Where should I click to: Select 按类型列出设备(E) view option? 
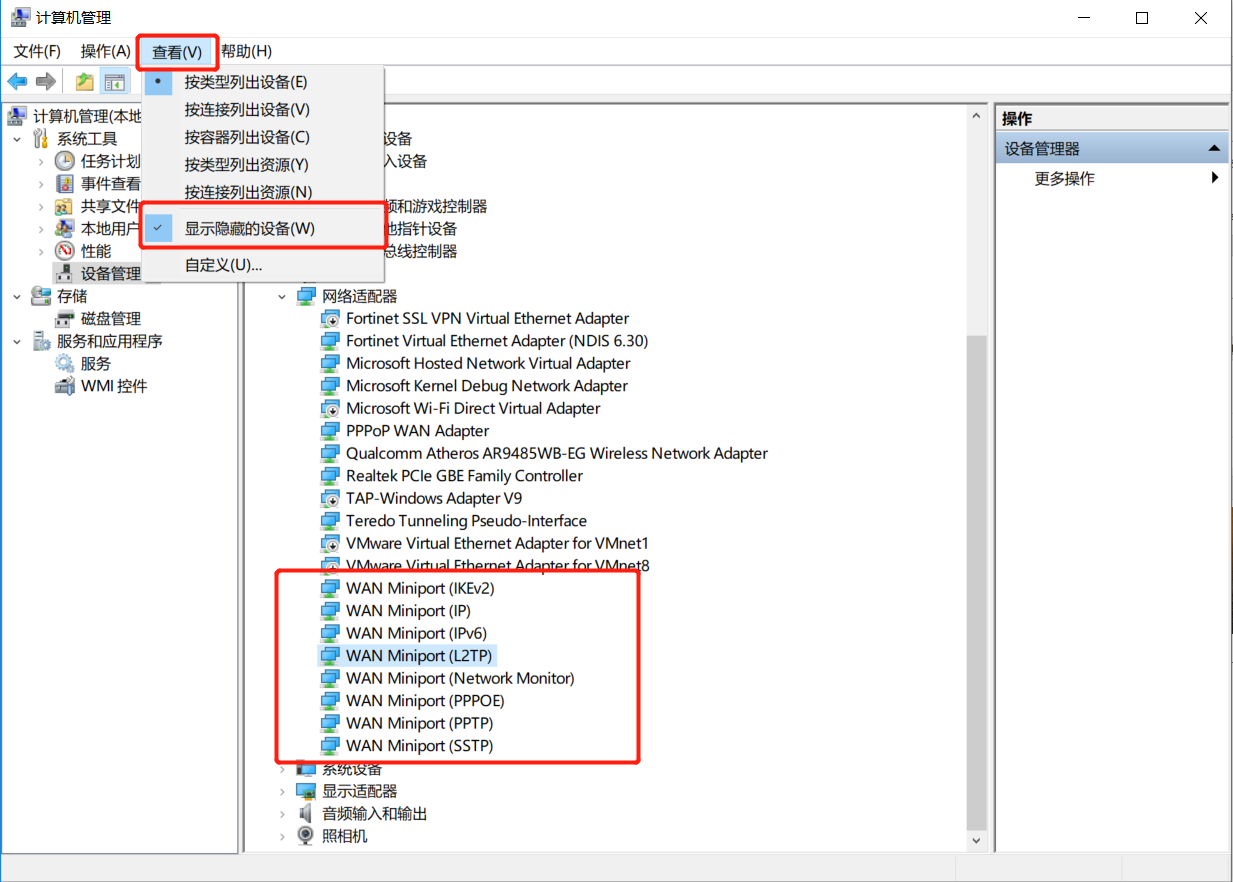pyautogui.click(x=263, y=82)
